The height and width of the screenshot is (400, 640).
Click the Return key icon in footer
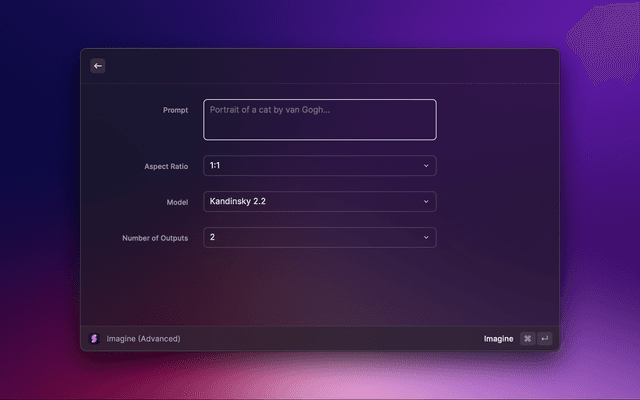click(x=544, y=338)
